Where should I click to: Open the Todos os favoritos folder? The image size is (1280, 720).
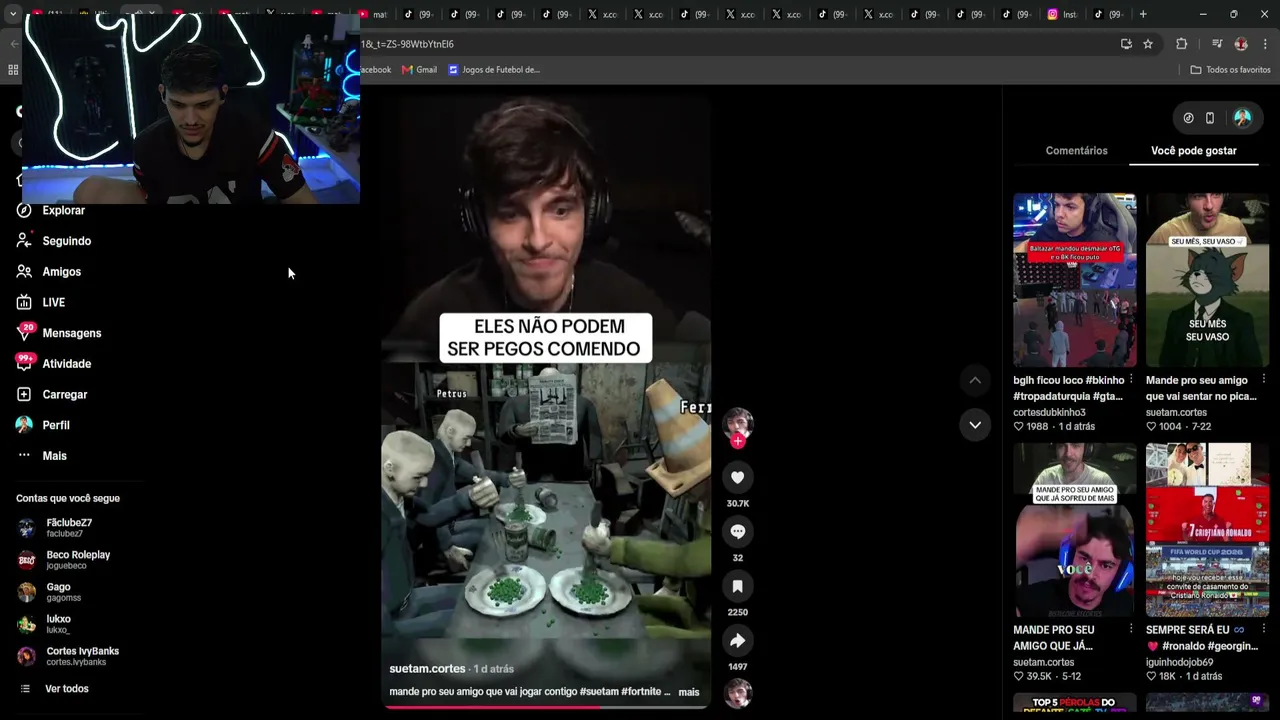coord(1230,70)
